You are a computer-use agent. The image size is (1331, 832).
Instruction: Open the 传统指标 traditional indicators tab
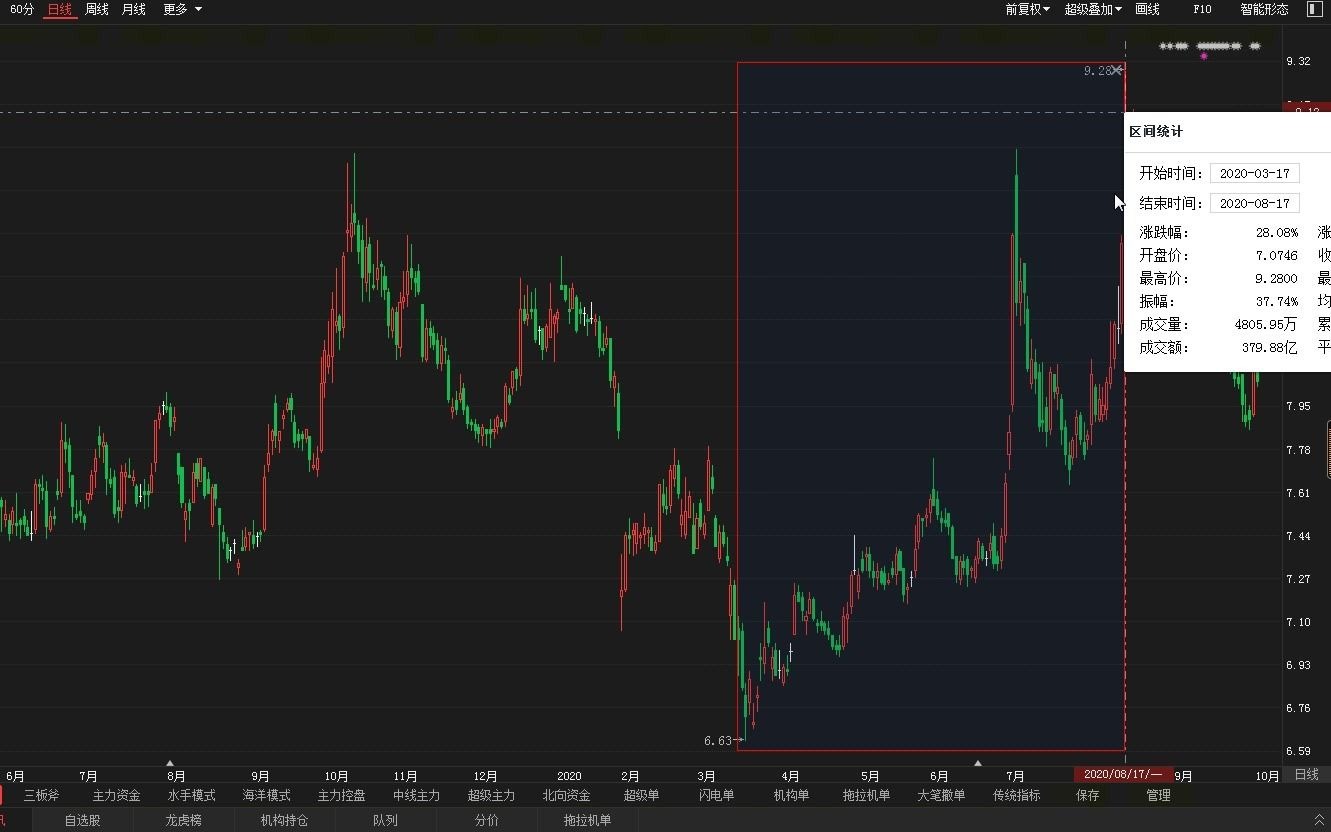click(x=1016, y=795)
